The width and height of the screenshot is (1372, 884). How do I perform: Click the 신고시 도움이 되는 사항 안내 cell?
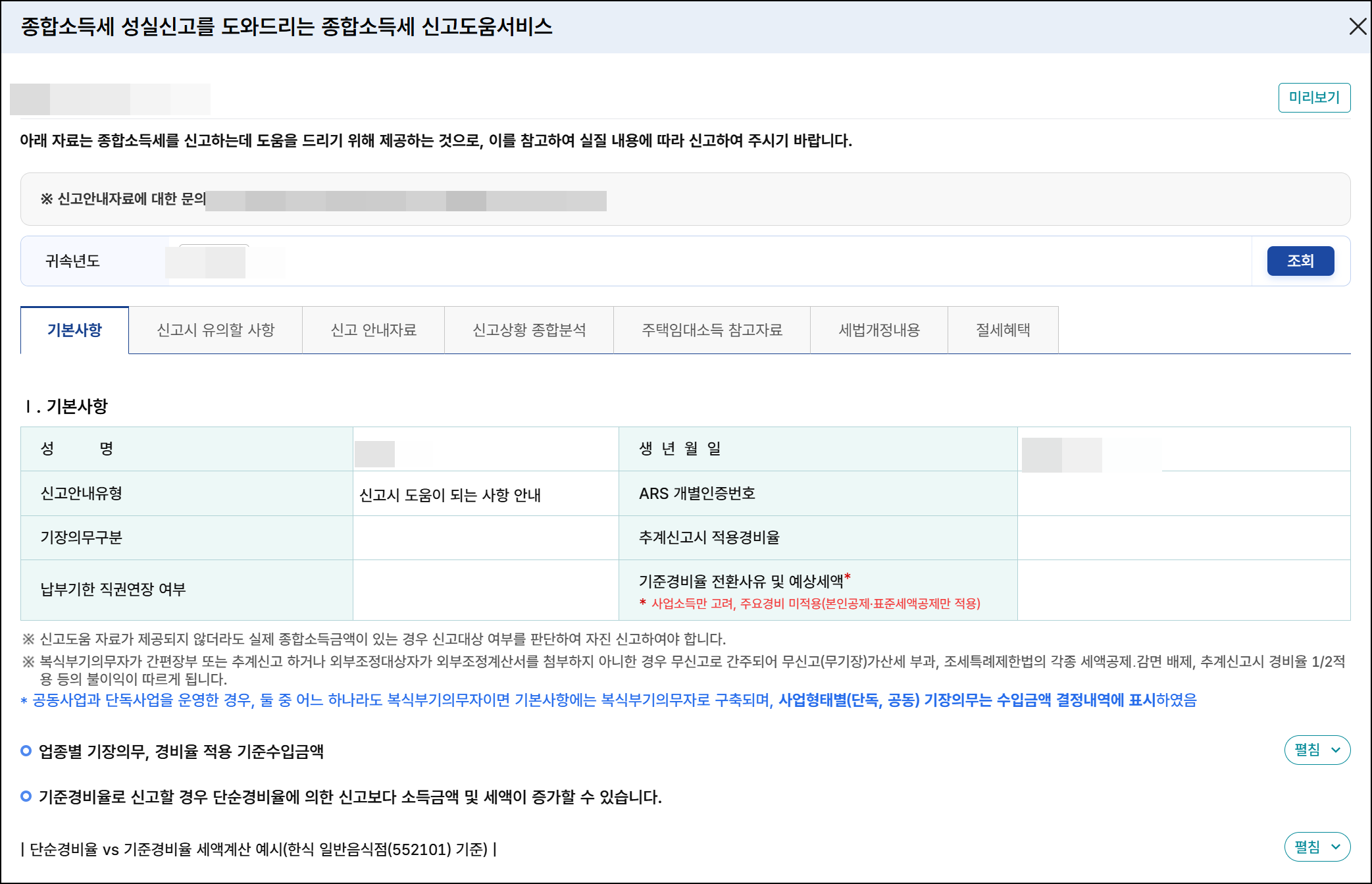pos(450,494)
